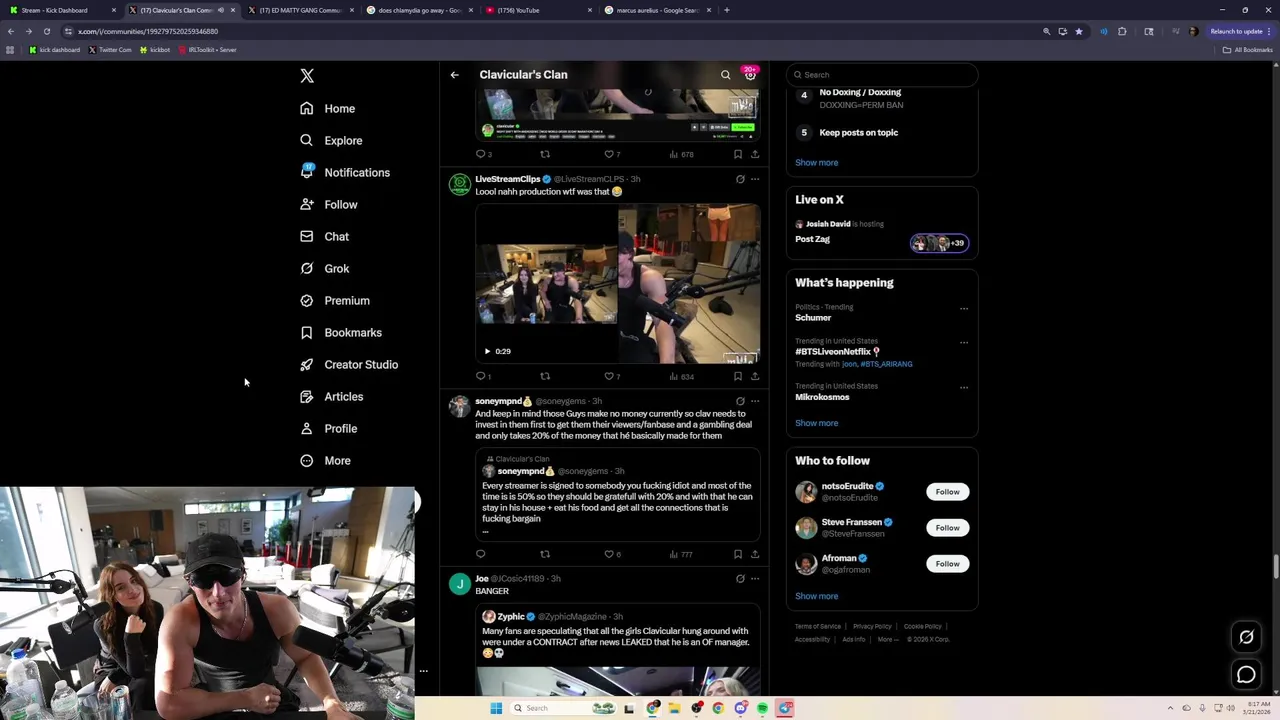
Task: Switch to the (1756) YouTube tab
Action: [538, 10]
